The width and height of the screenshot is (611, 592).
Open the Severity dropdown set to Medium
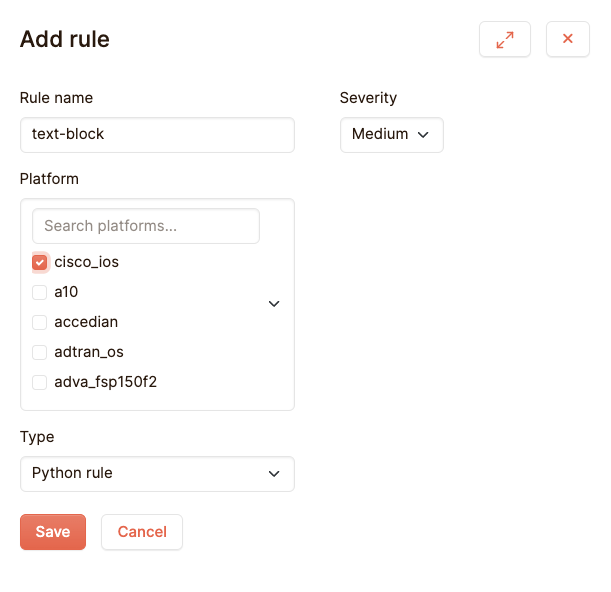[x=391, y=135]
